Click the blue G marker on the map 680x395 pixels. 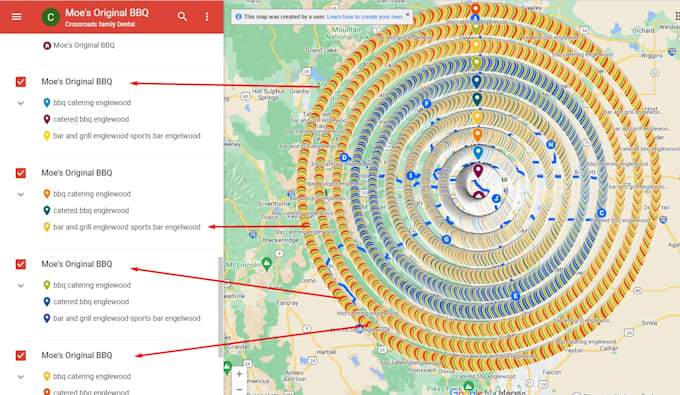click(x=446, y=239)
